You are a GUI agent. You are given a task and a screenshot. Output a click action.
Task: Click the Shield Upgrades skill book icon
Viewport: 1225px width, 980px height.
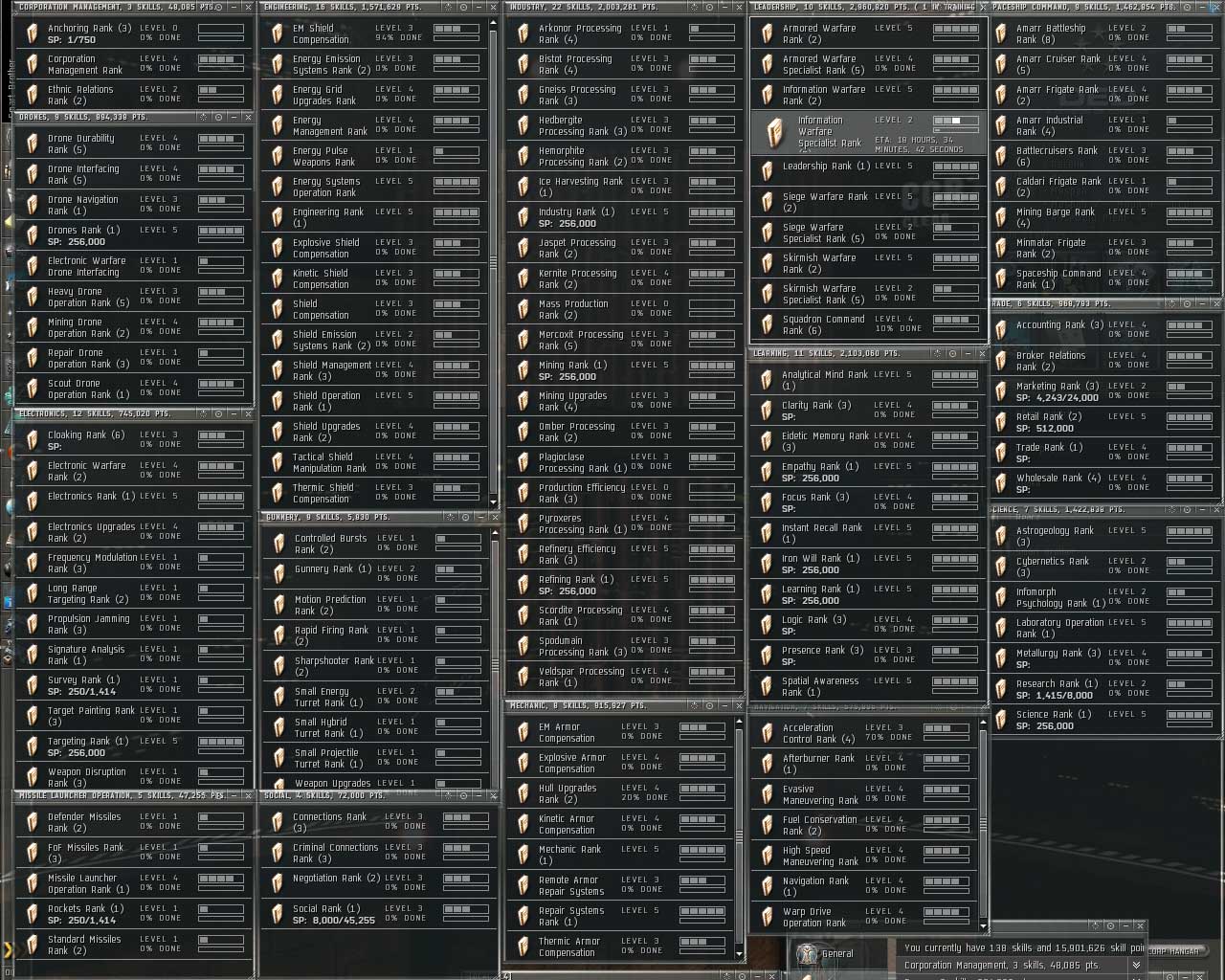(277, 433)
